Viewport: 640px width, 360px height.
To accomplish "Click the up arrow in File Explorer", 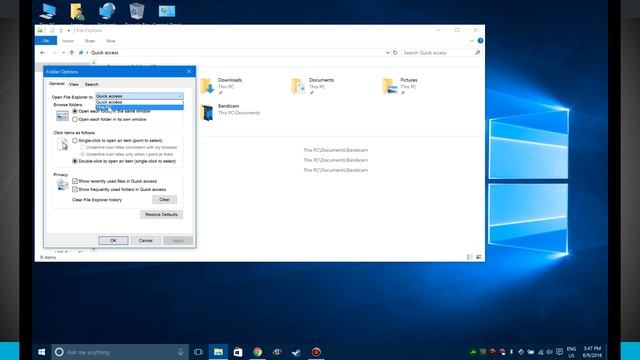I will pos(72,53).
